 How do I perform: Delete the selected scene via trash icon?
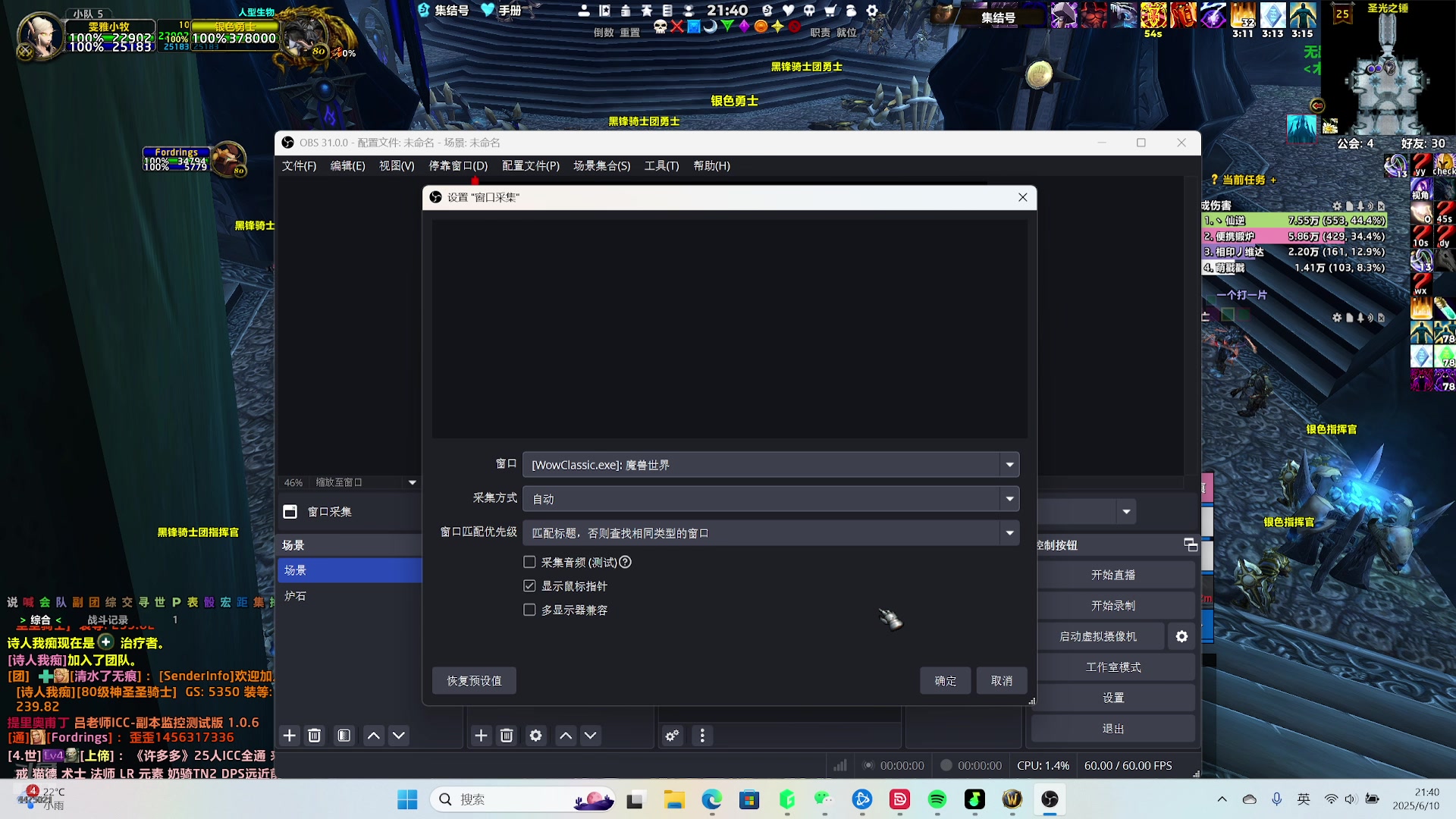pos(315,736)
